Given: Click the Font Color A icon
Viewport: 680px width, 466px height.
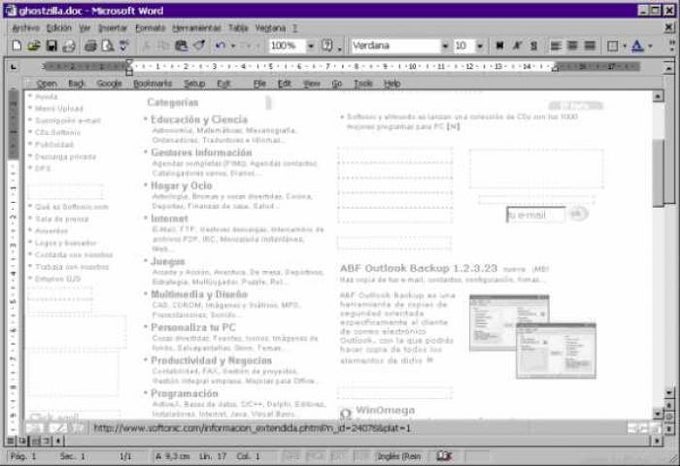Looking at the screenshot, I should point(638,46).
